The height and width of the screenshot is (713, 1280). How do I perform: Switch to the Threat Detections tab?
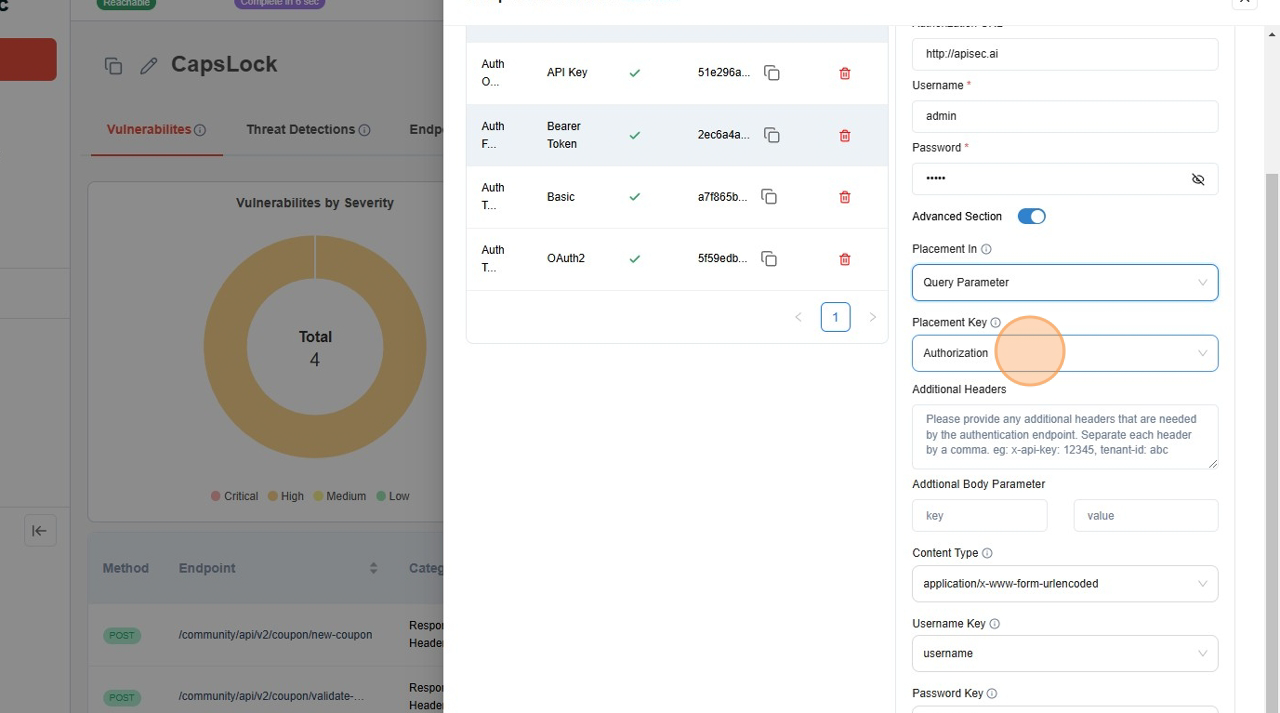[301, 129]
